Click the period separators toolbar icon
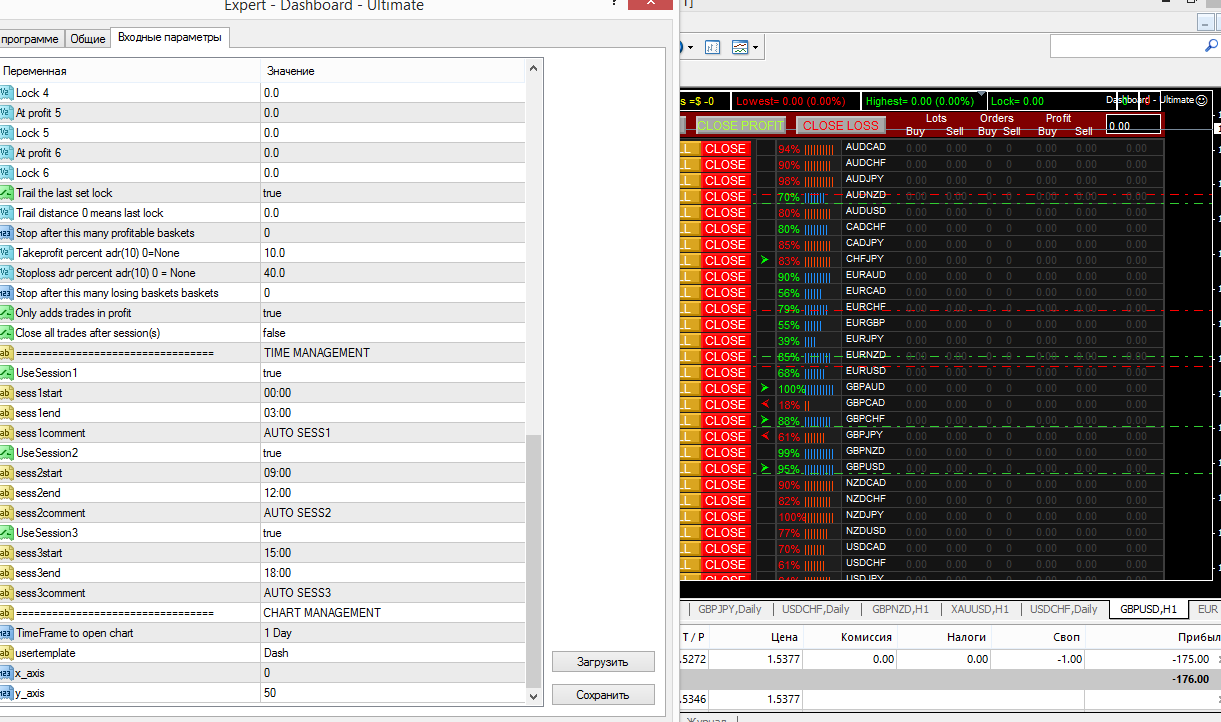Screen dimensions: 1221x722 (x=713, y=47)
